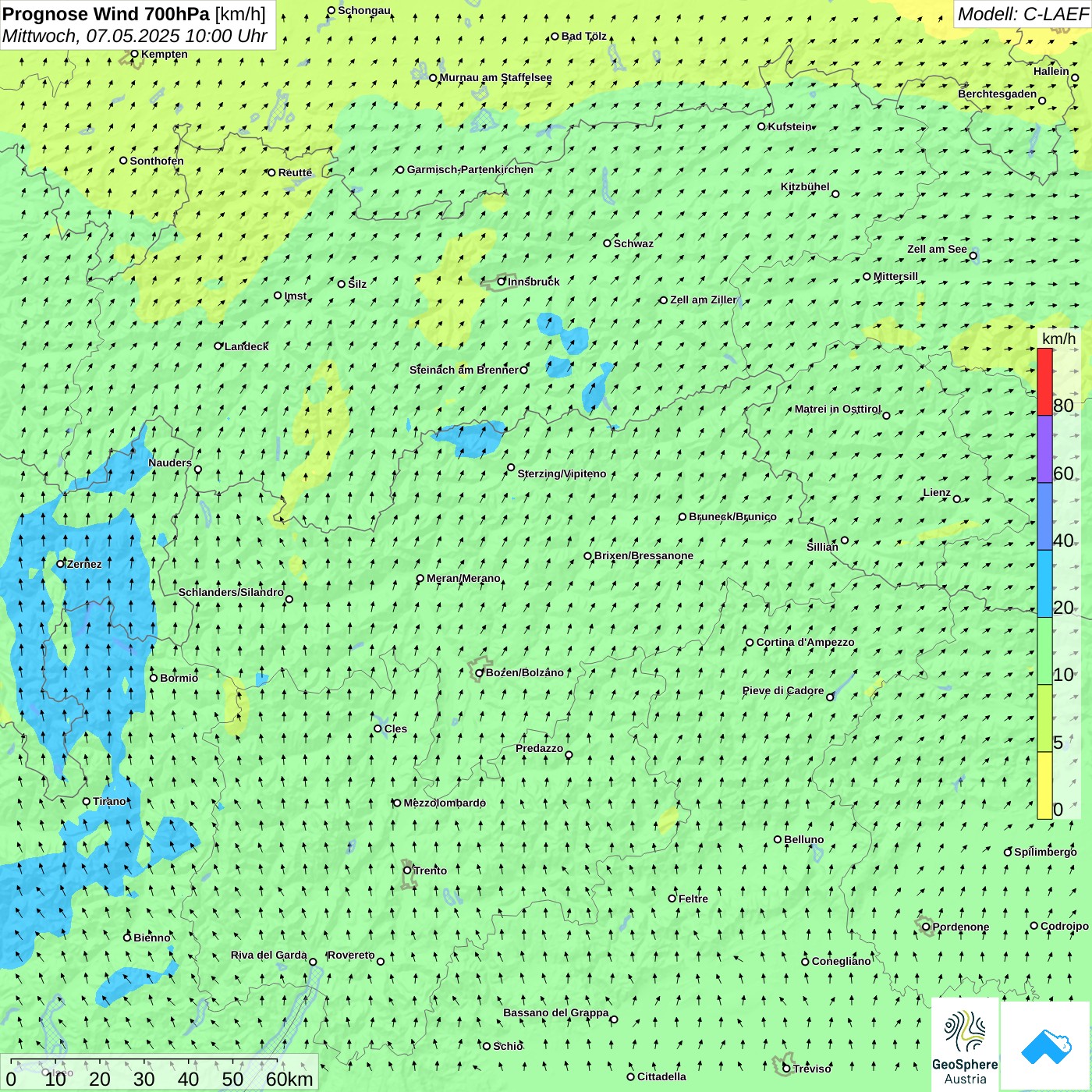
Task: Click the Zell am See label
Action: [x=937, y=249]
